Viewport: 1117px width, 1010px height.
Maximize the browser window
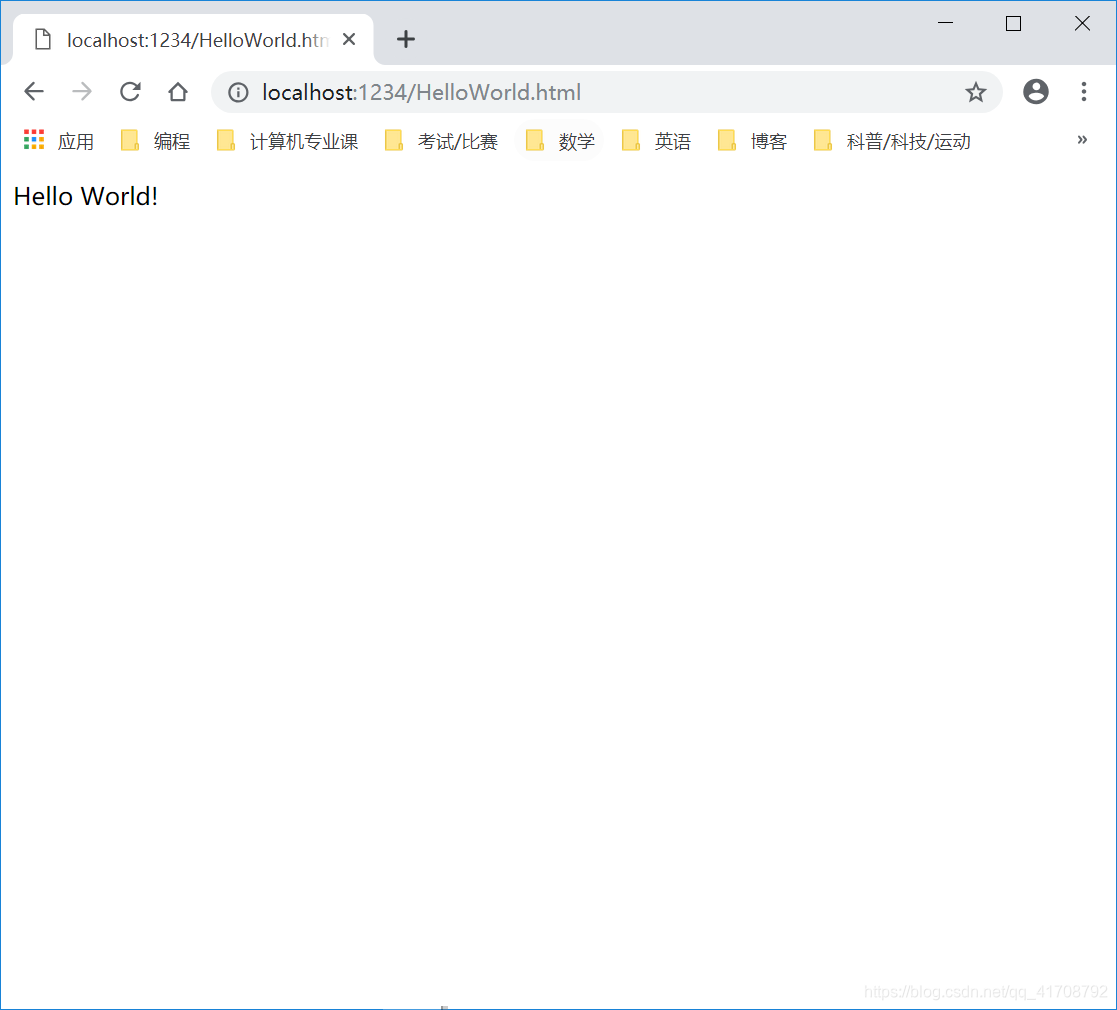1013,24
